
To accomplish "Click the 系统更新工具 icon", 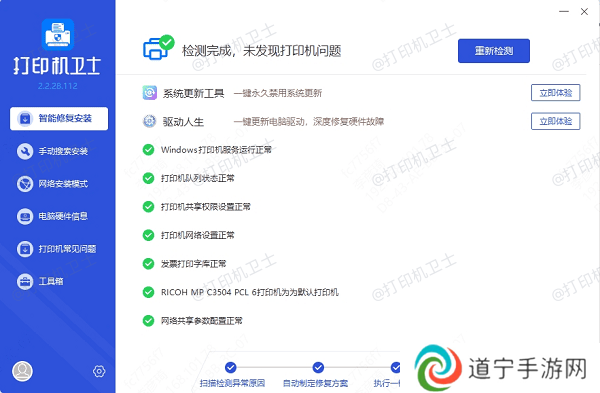I will tap(150, 93).
